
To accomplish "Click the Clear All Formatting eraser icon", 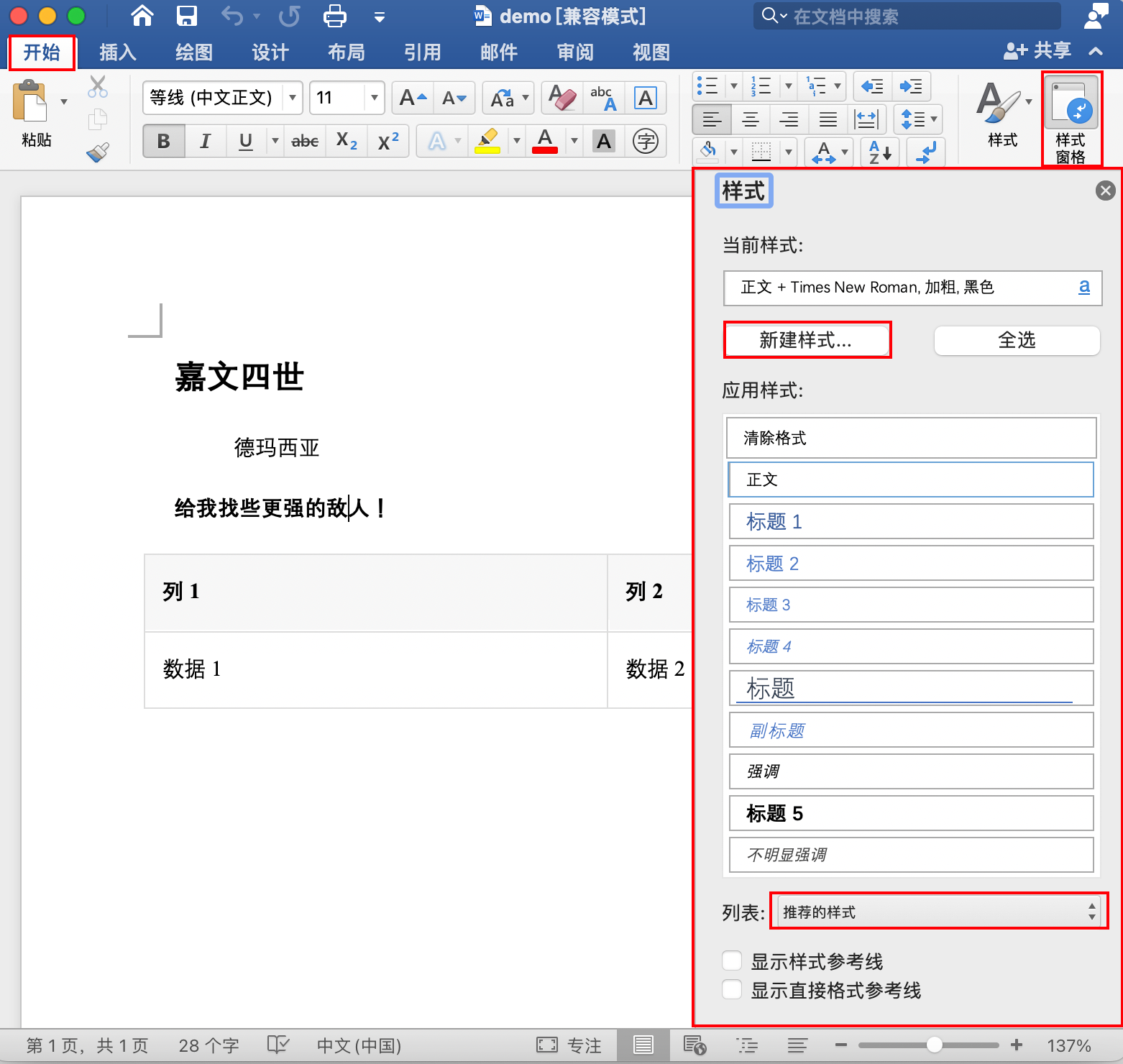I will coord(562,98).
